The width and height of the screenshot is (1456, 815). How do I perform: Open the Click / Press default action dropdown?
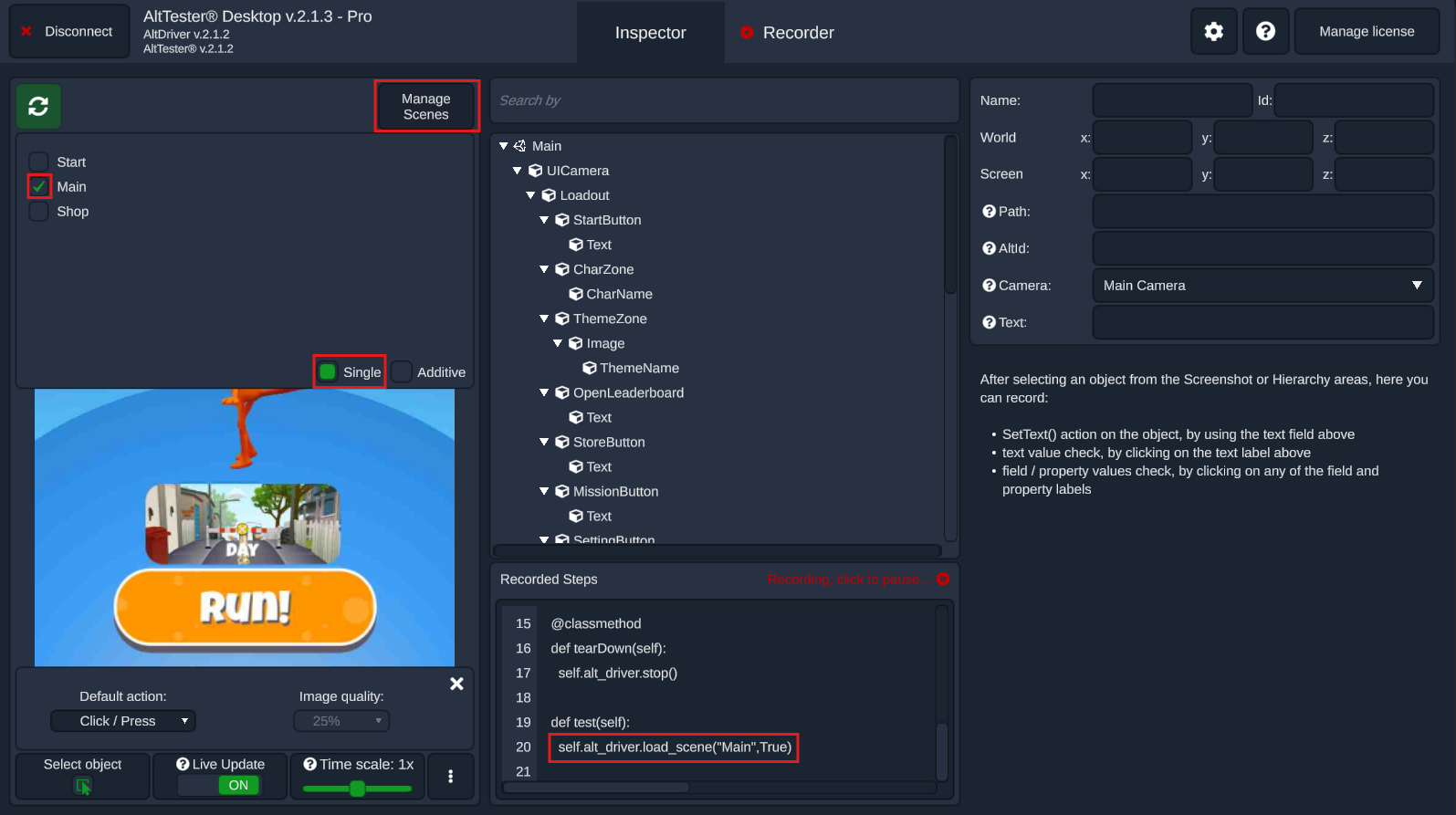(x=123, y=721)
